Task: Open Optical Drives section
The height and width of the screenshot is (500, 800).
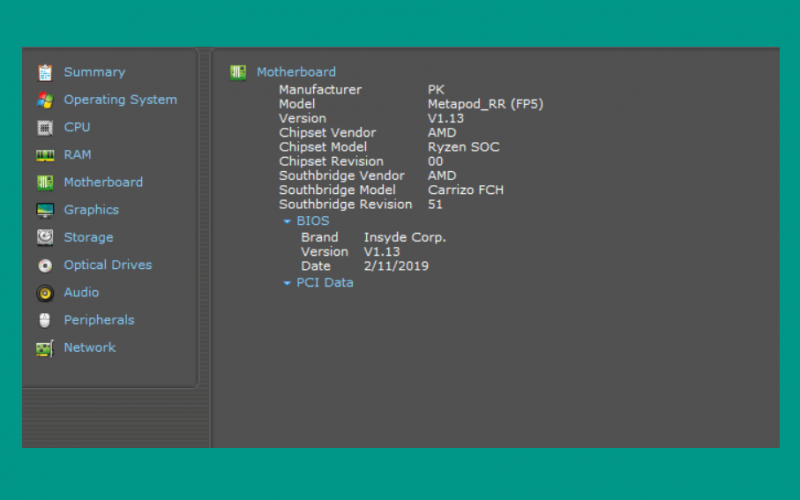Action: point(108,265)
